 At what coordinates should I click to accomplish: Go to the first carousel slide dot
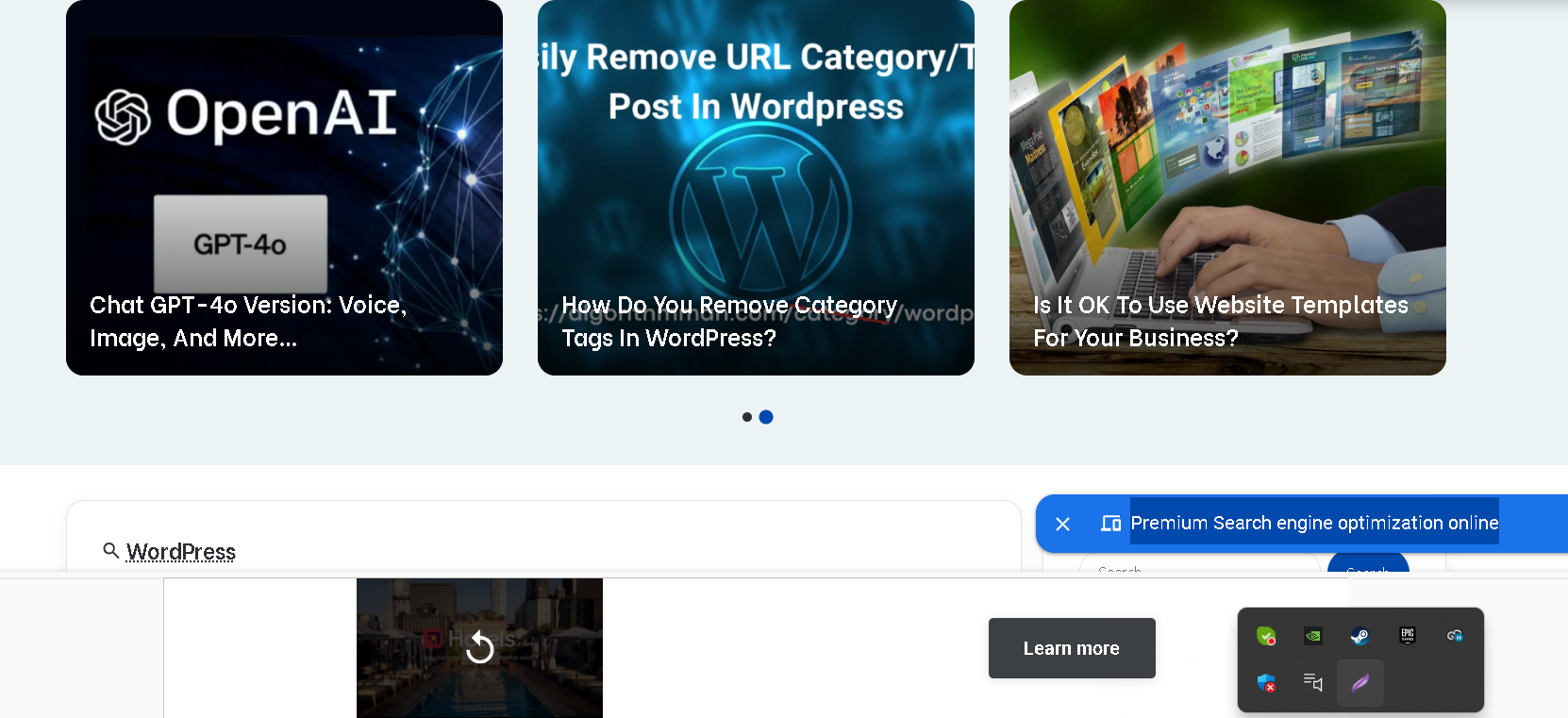(747, 417)
